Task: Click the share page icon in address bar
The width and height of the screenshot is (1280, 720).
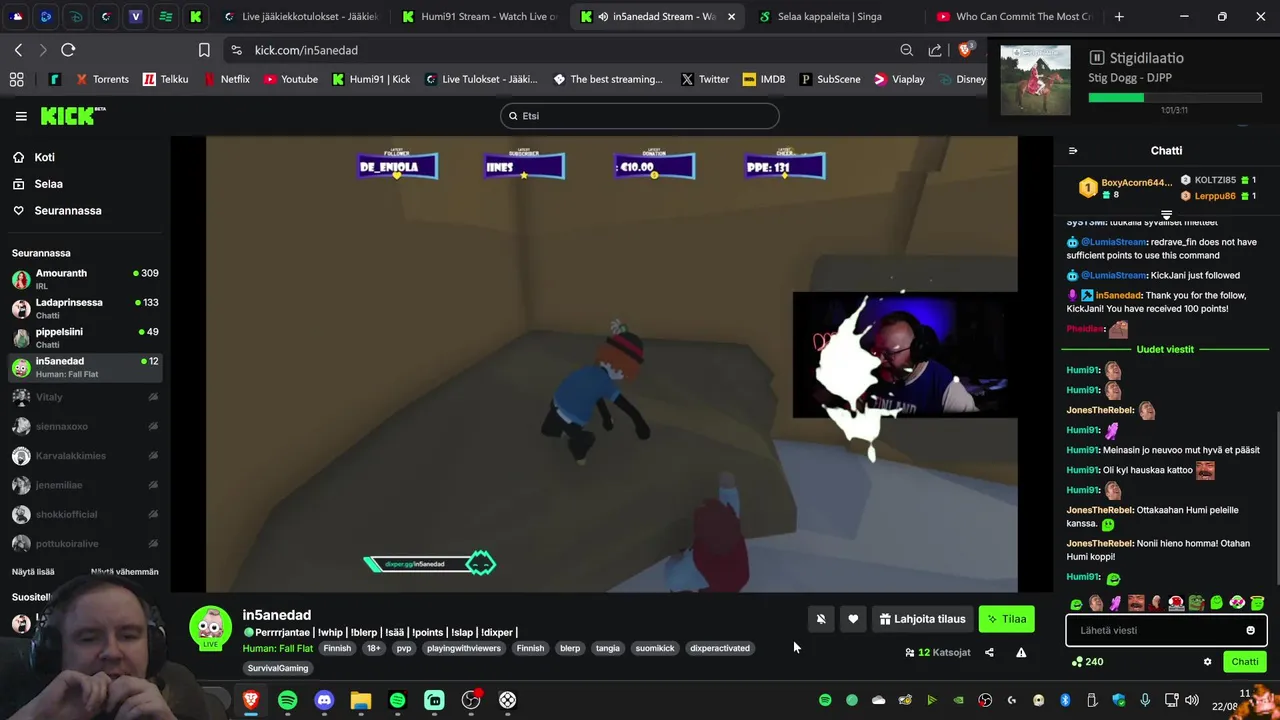Action: tap(935, 50)
